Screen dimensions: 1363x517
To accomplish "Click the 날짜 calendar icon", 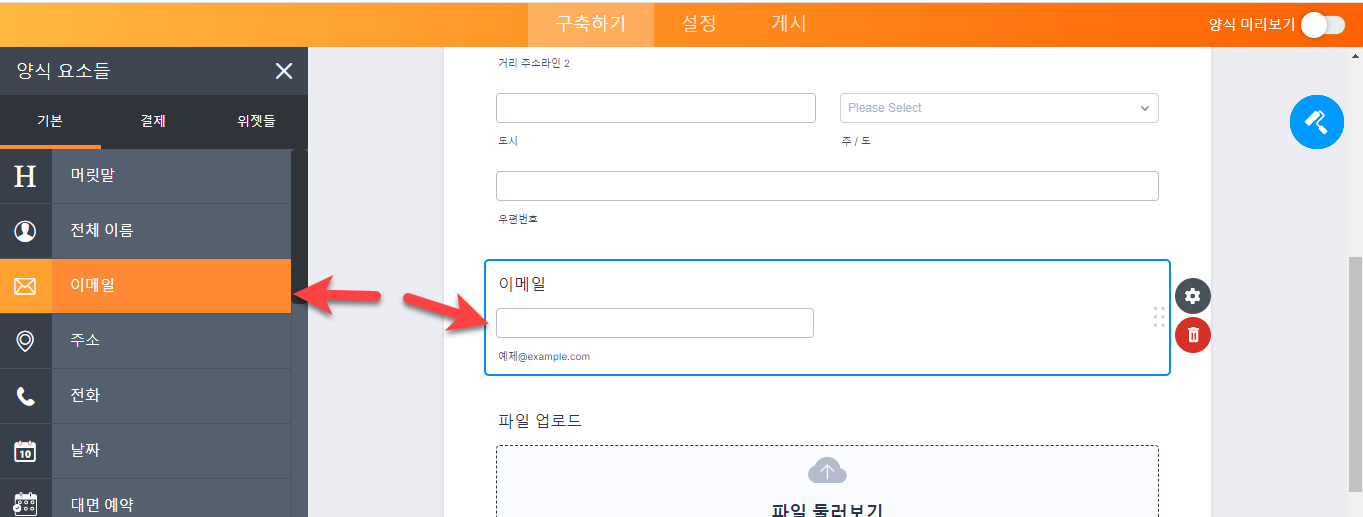I will 25,451.
